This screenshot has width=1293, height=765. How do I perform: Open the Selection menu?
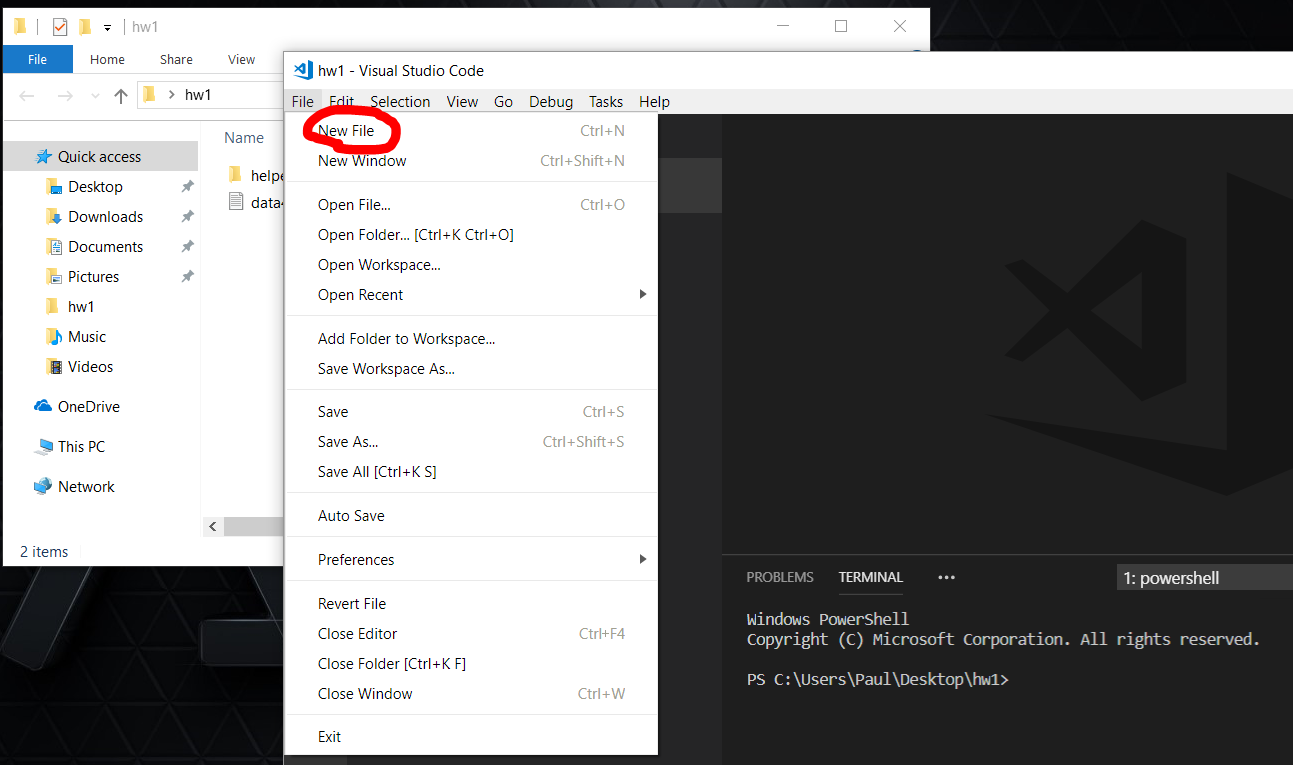[400, 102]
